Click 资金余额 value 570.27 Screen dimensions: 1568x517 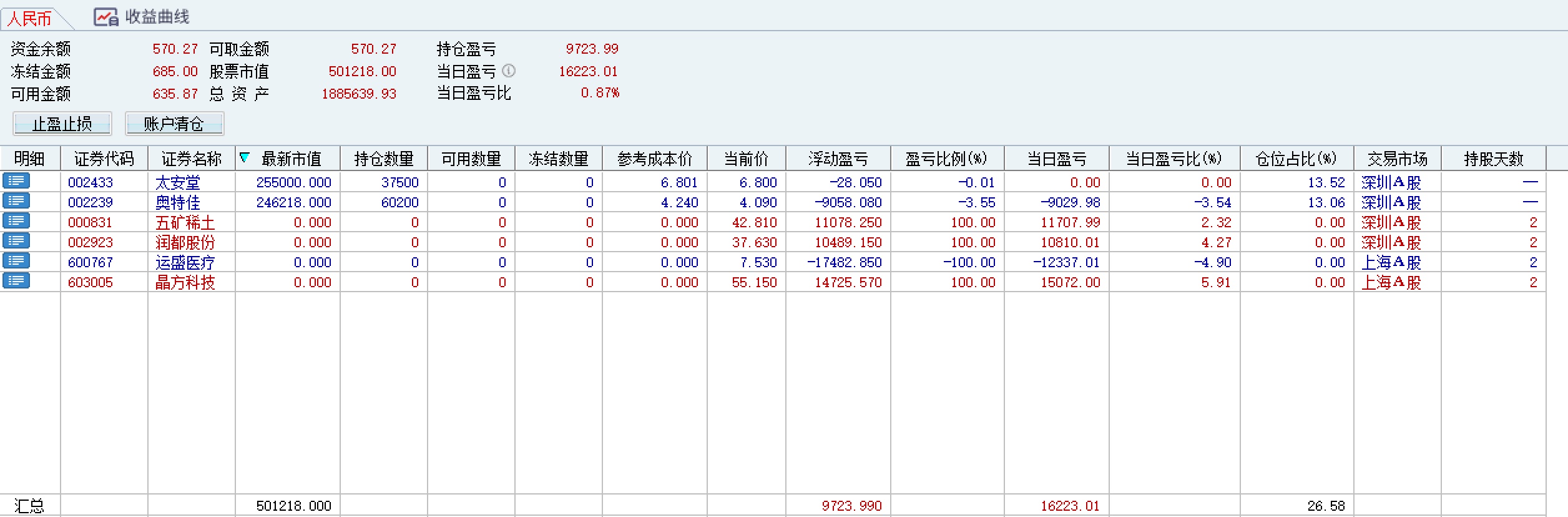(175, 49)
